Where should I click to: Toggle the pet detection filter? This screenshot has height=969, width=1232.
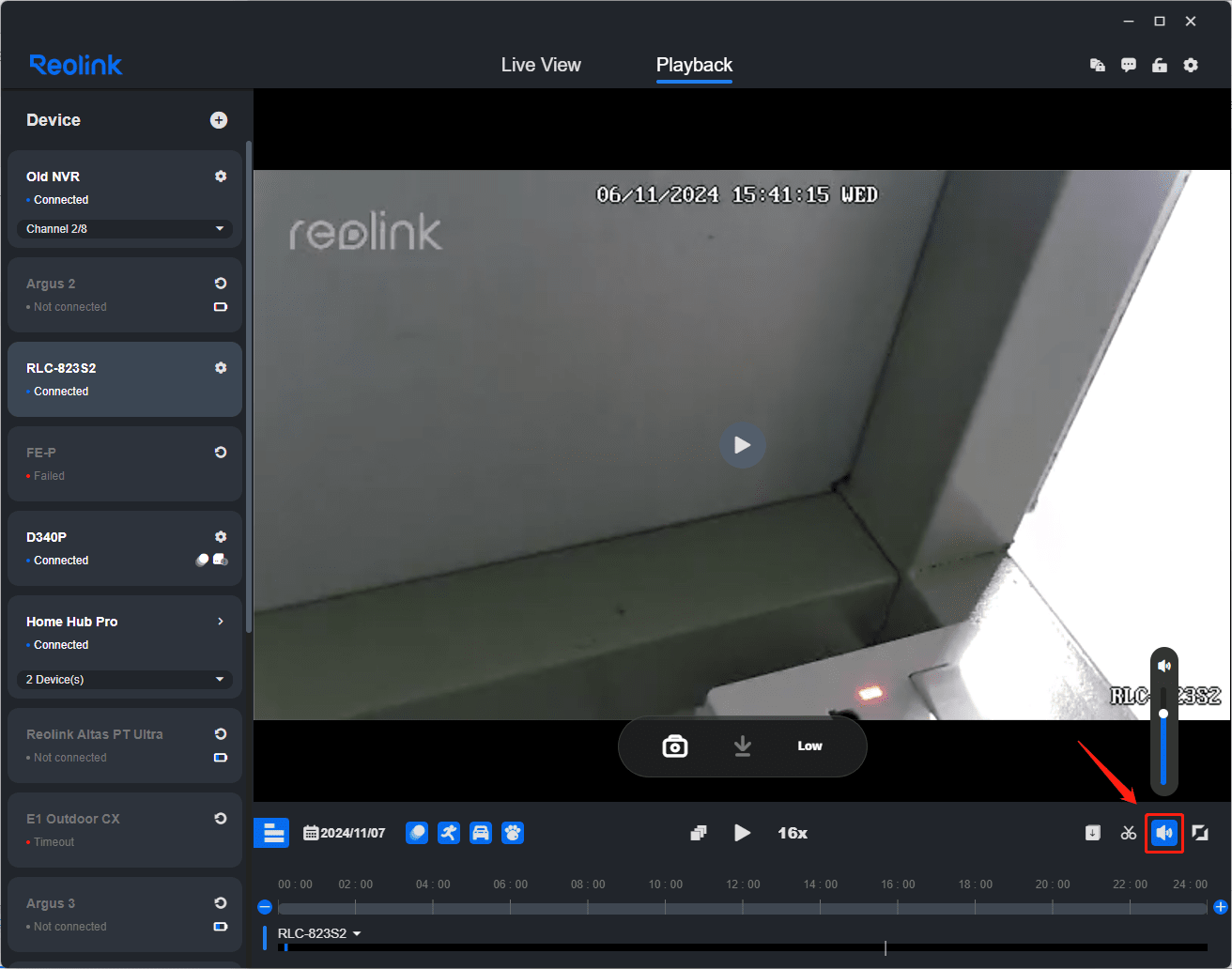pos(513,833)
